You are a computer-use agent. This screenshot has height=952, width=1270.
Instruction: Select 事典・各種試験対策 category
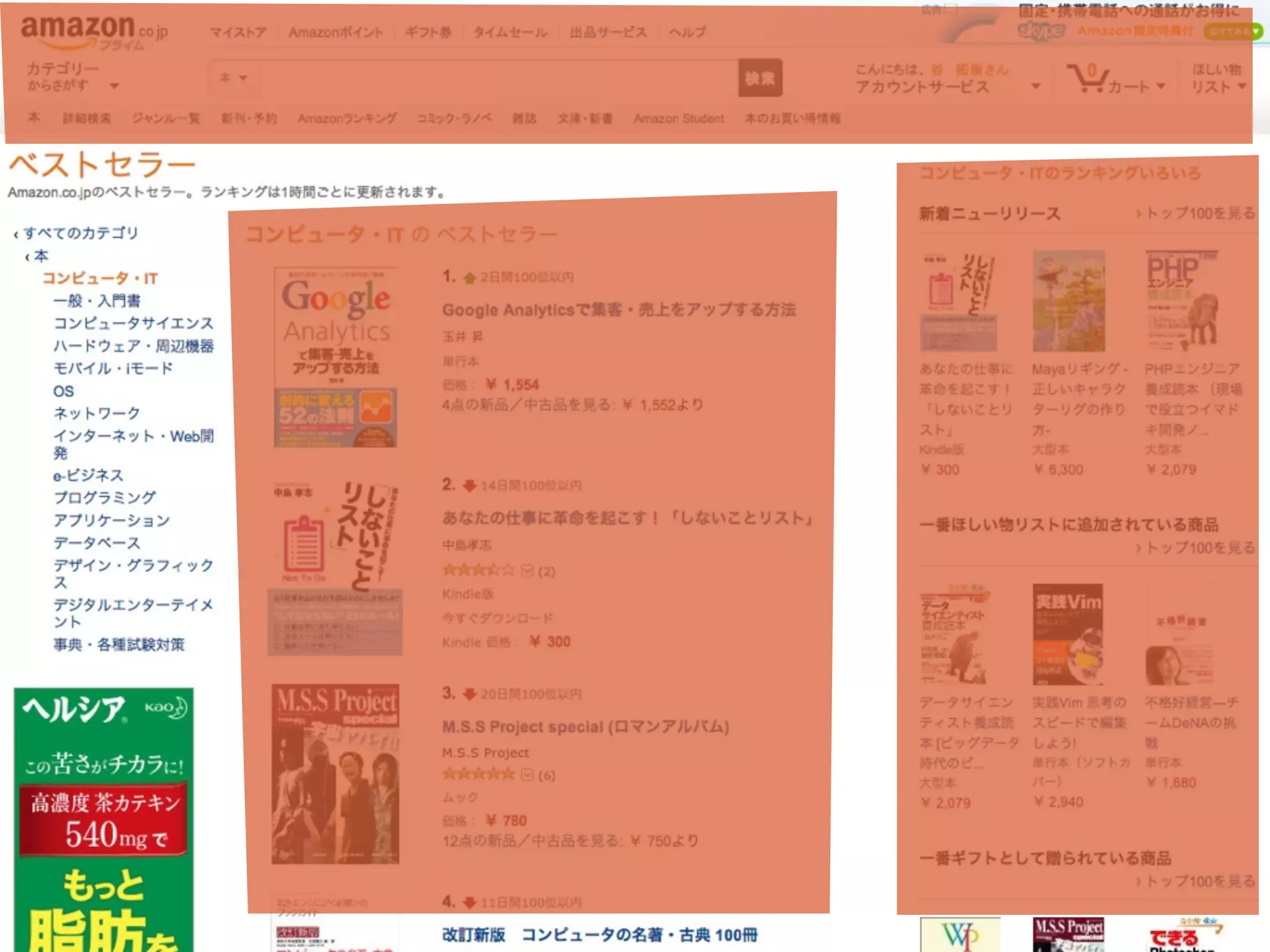pyautogui.click(x=119, y=644)
